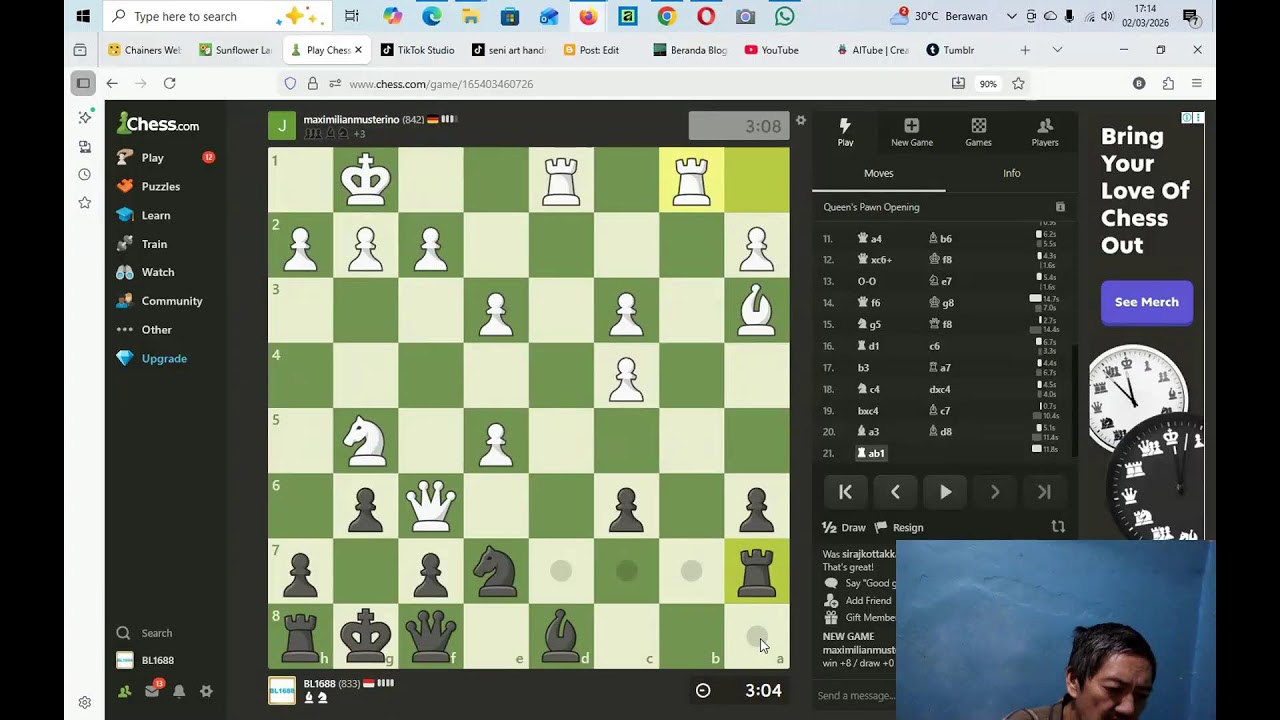
Task: Open friends icon at sidebar bottom
Action: (124, 691)
